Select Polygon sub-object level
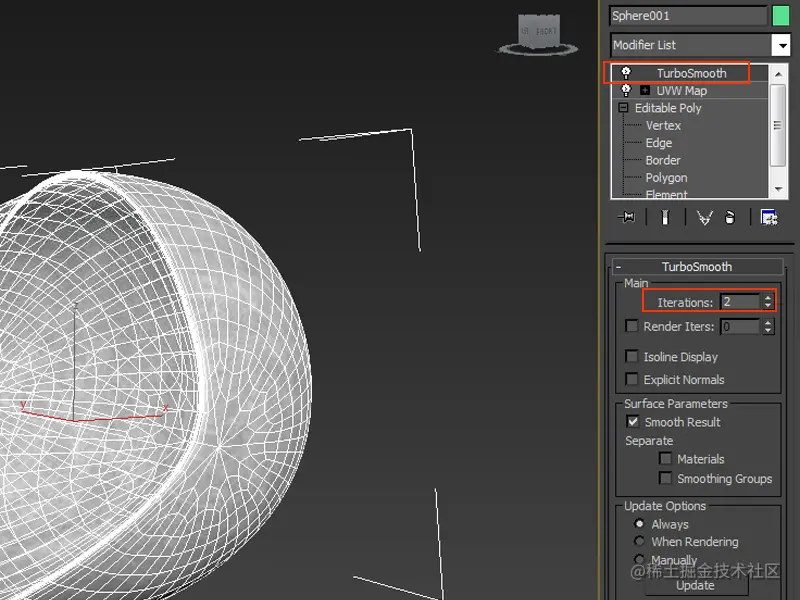Screen dimensions: 800x600 coord(666,178)
